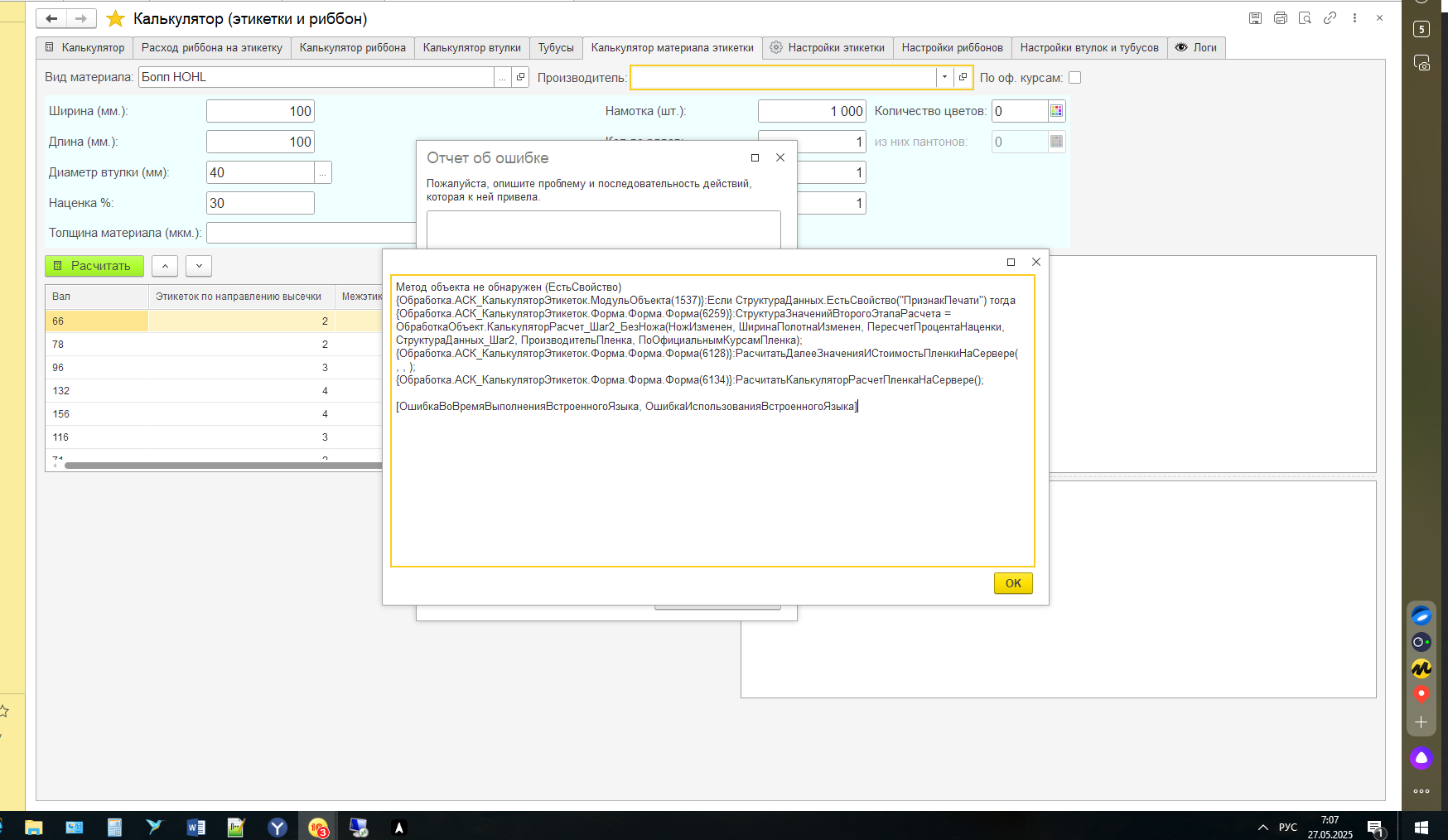Toggle the По оф. курсам checkbox
Screen dimensions: 1448x840
[1074, 78]
